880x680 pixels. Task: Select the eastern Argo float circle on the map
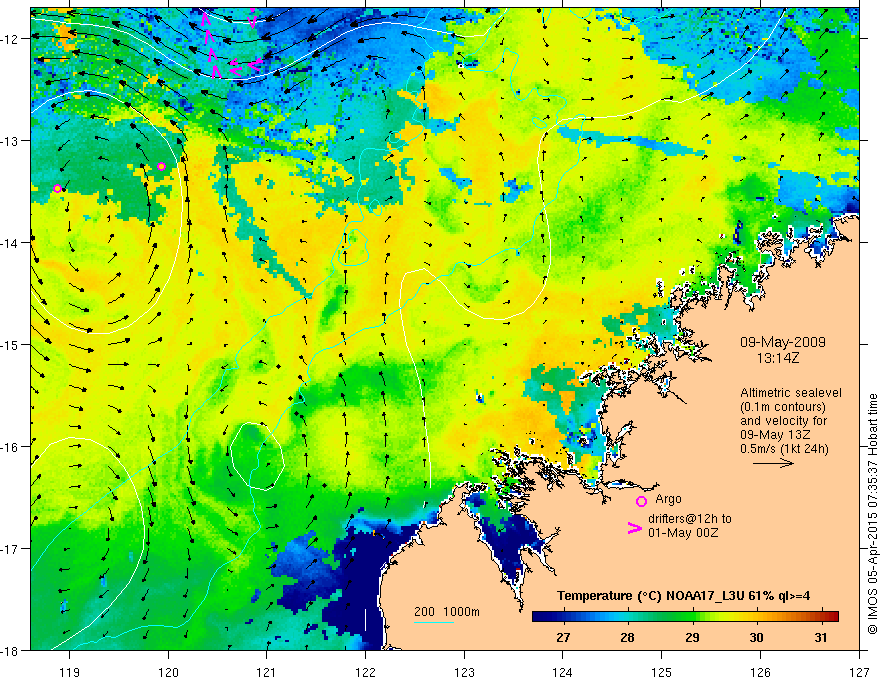(x=162, y=166)
